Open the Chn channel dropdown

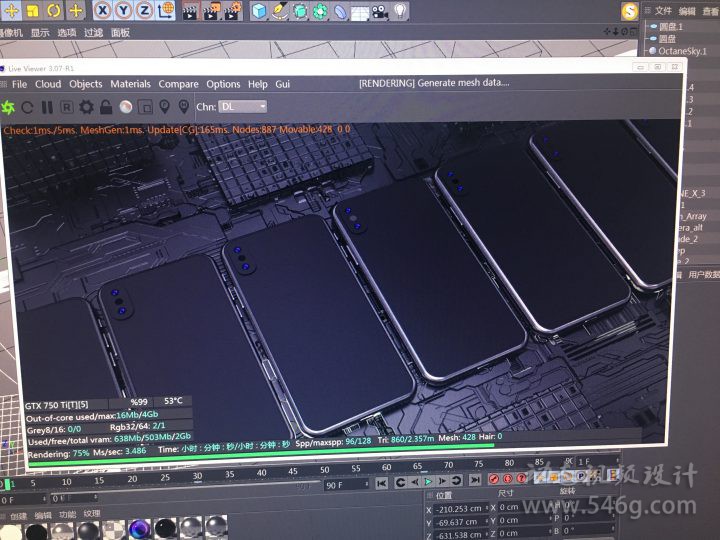pyautogui.click(x=243, y=106)
